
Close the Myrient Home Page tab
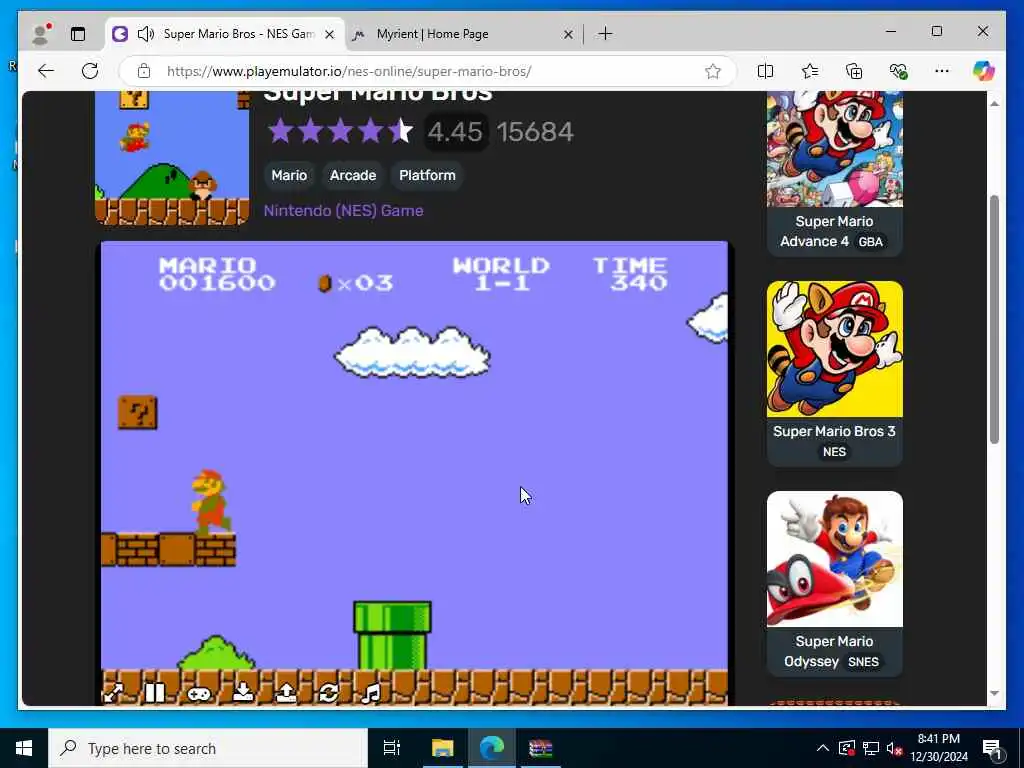pos(568,34)
